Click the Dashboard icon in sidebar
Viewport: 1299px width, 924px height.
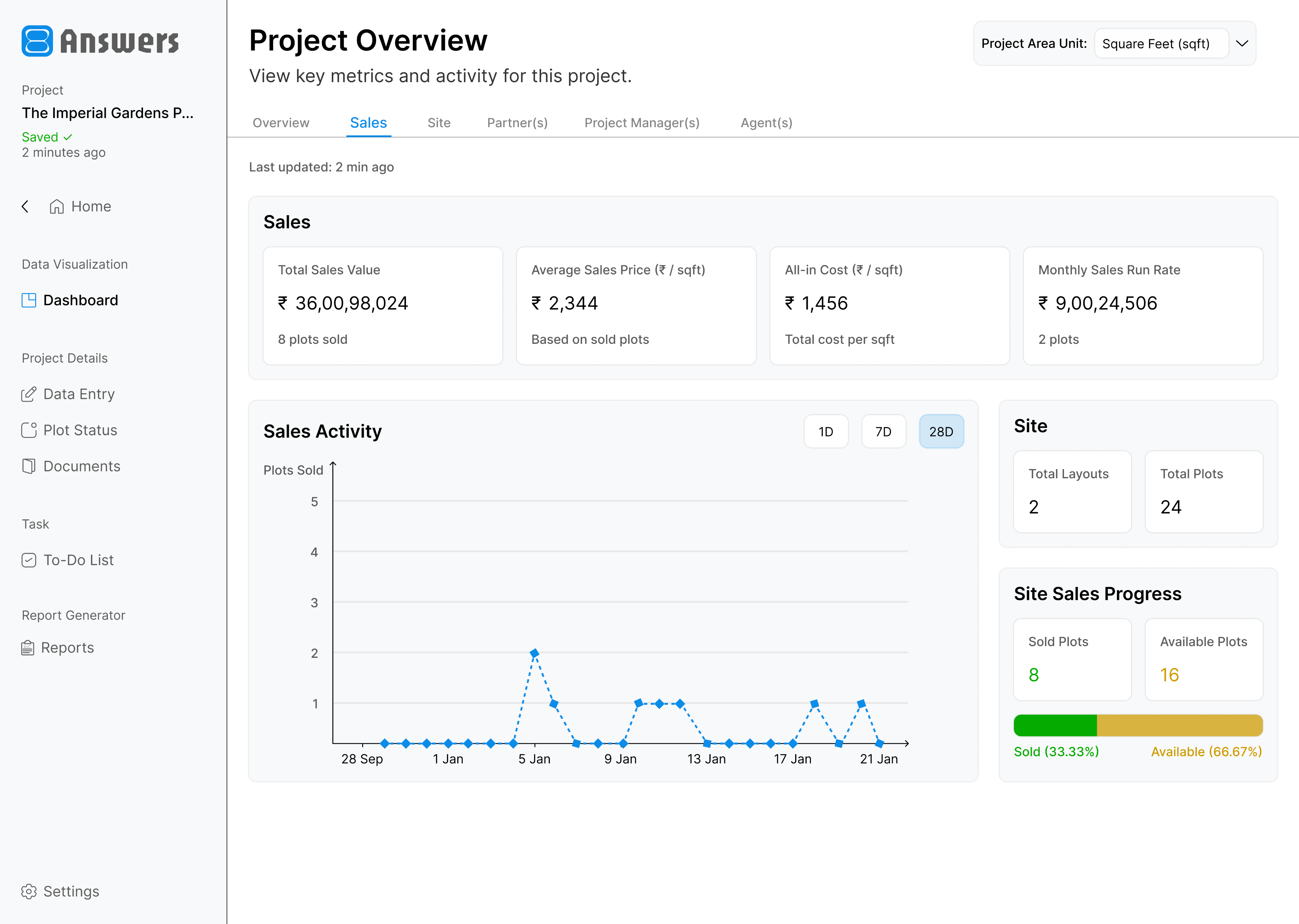click(x=29, y=300)
